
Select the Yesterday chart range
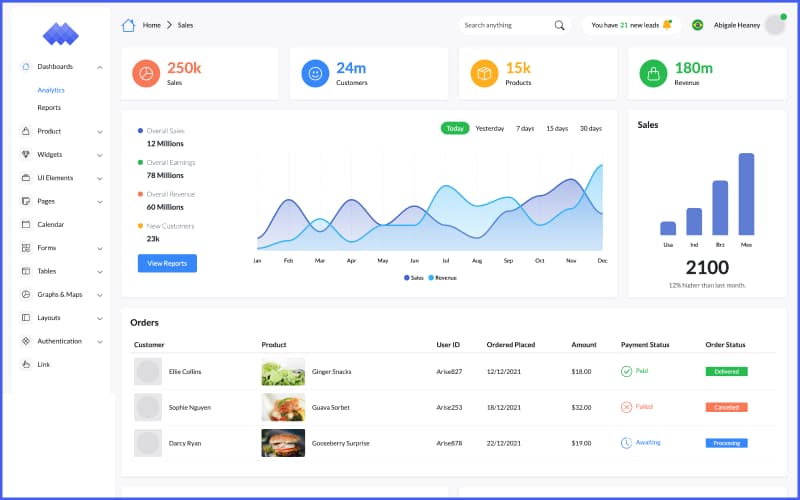pyautogui.click(x=490, y=129)
